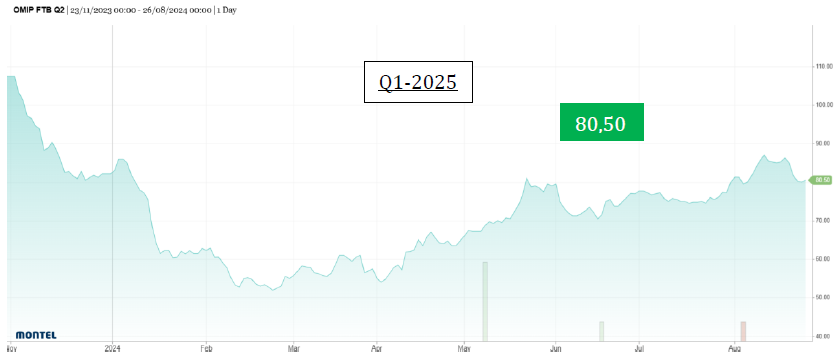
Task: Click the small green volume bar in June
Action: (x=601, y=331)
